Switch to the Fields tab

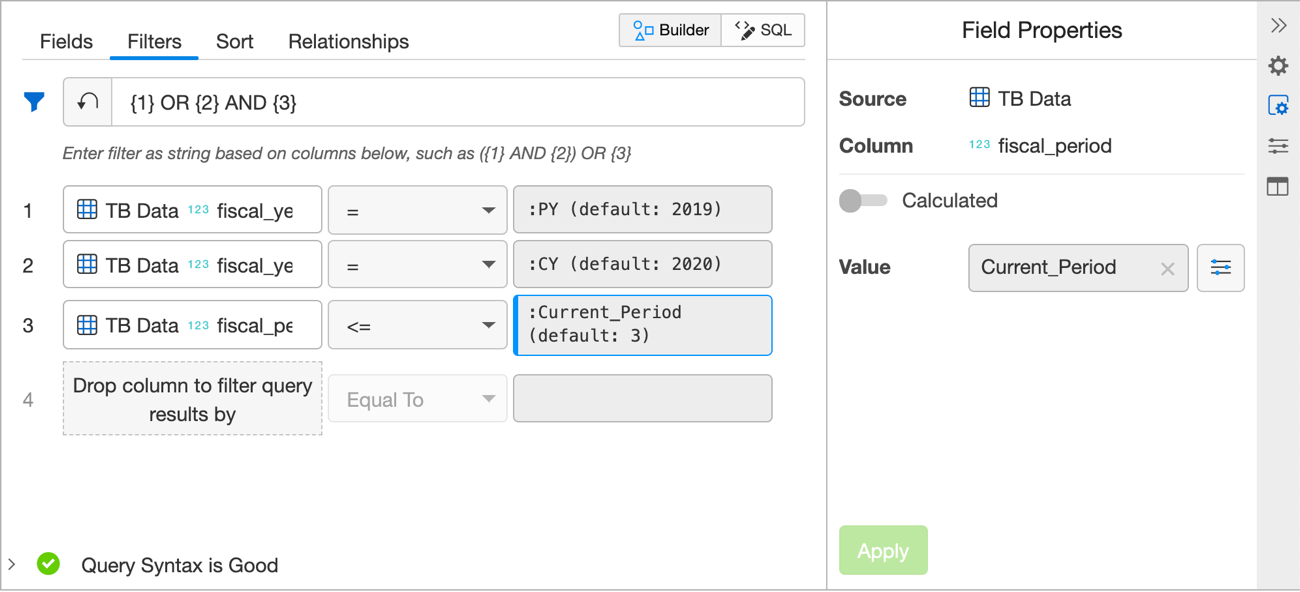[x=66, y=42]
